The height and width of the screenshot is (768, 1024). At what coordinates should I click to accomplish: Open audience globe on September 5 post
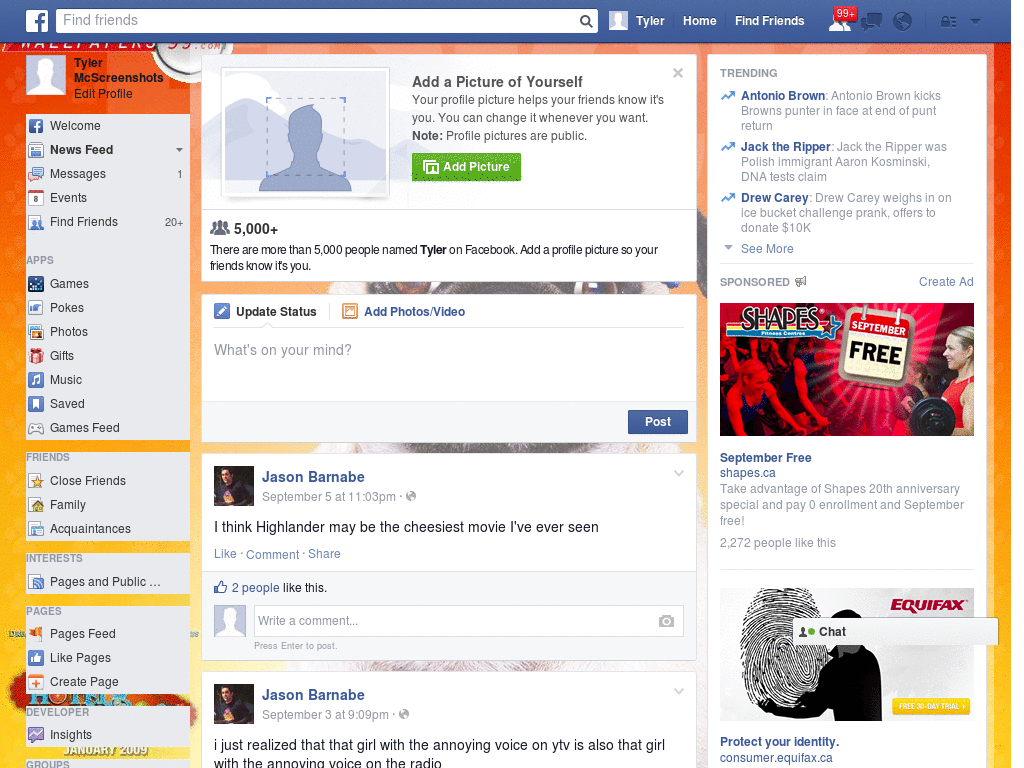tap(411, 496)
